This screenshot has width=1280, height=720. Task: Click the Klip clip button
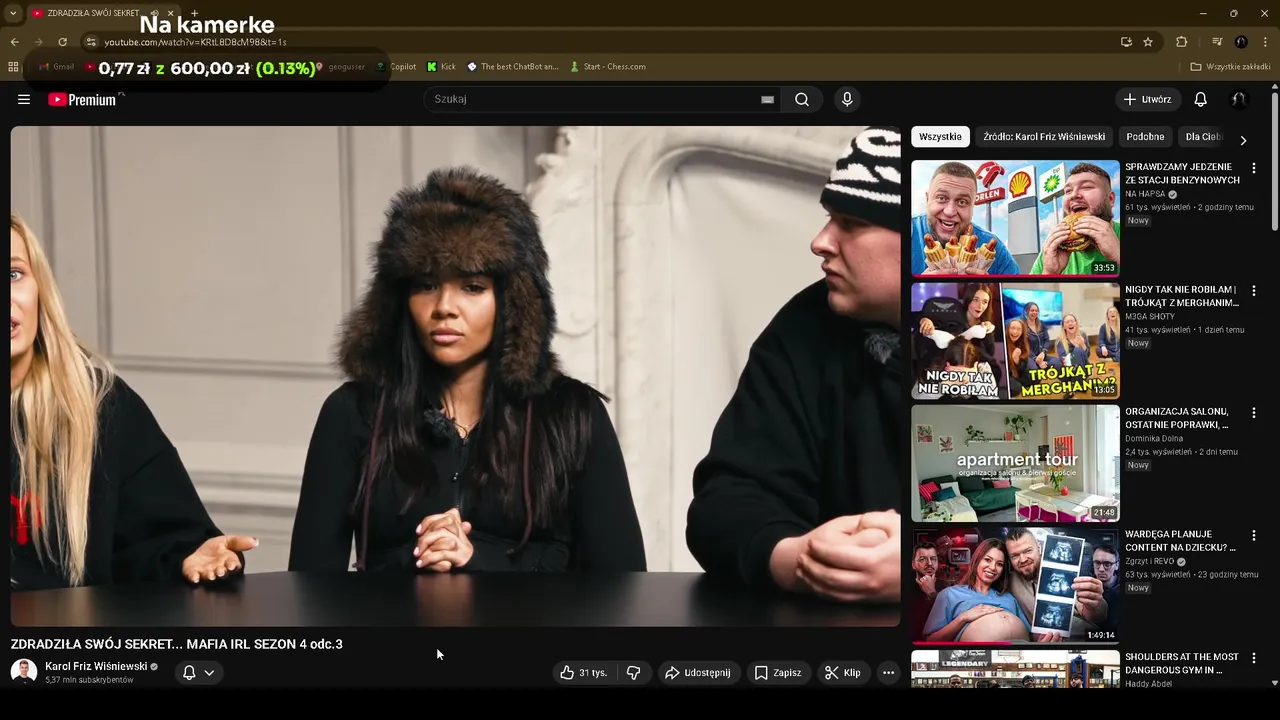842,673
